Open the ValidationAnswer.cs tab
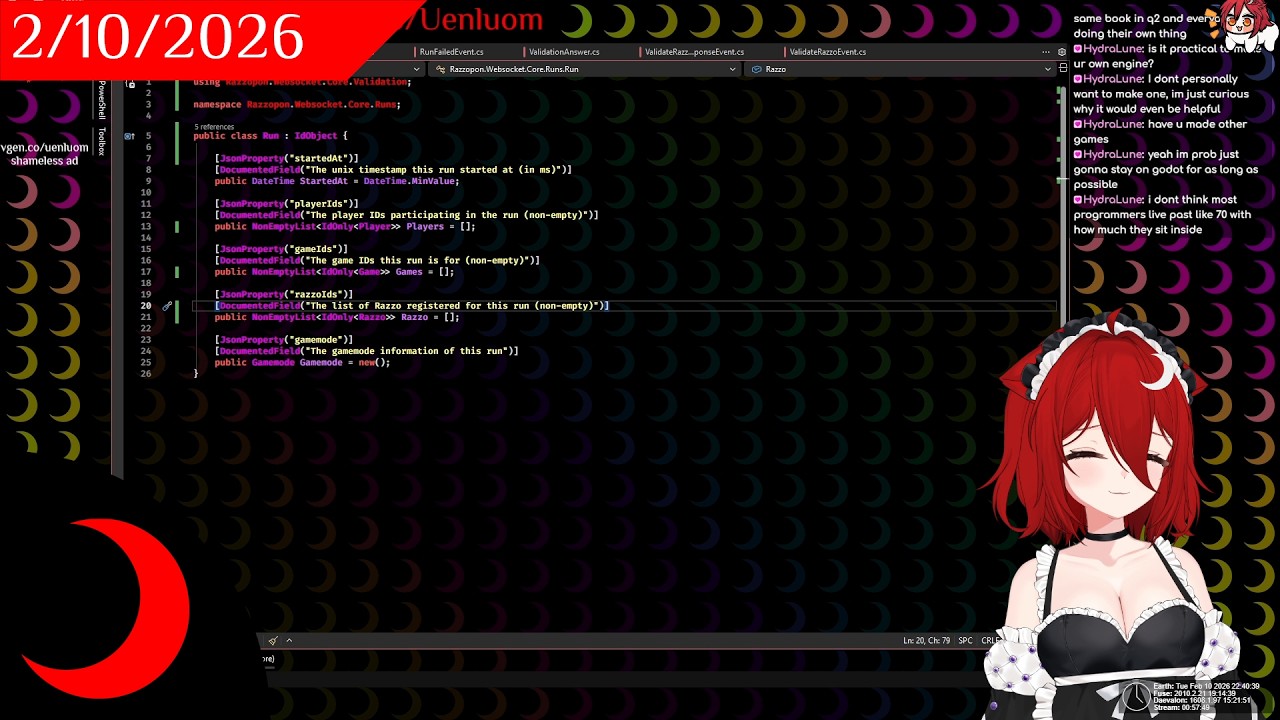Image resolution: width=1280 pixels, height=720 pixels. pos(564,52)
